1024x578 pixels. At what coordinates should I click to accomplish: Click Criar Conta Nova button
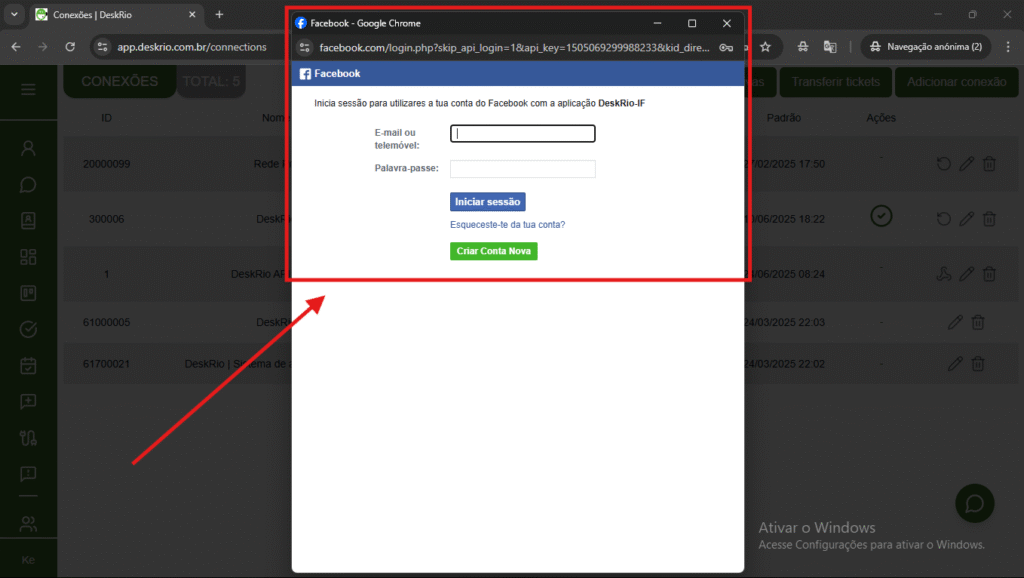[494, 251]
